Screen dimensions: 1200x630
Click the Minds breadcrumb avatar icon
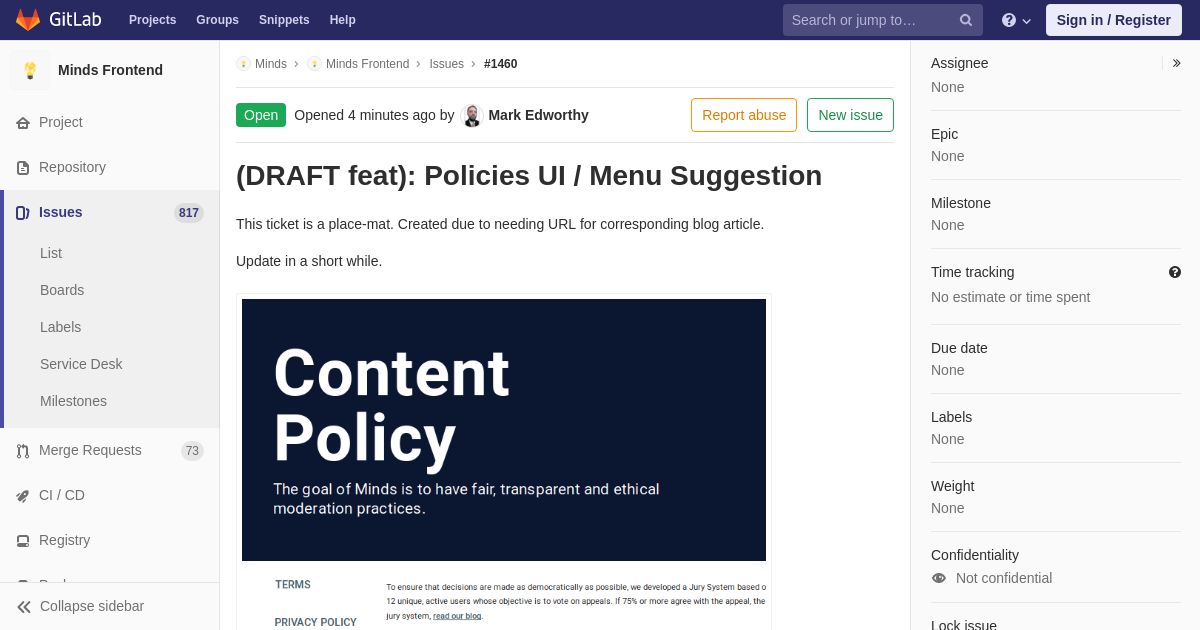[x=243, y=64]
